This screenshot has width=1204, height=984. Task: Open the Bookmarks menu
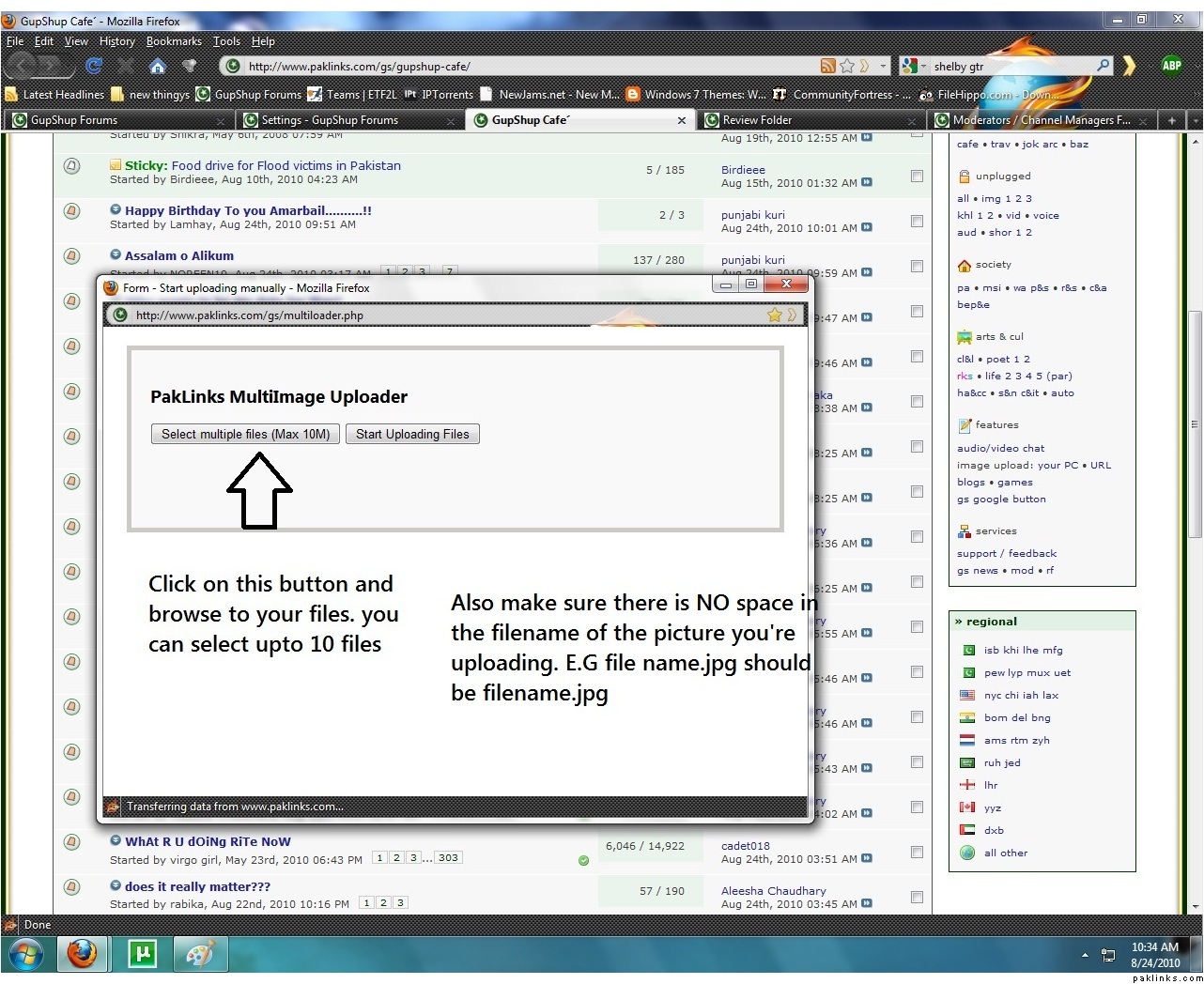coord(174,41)
